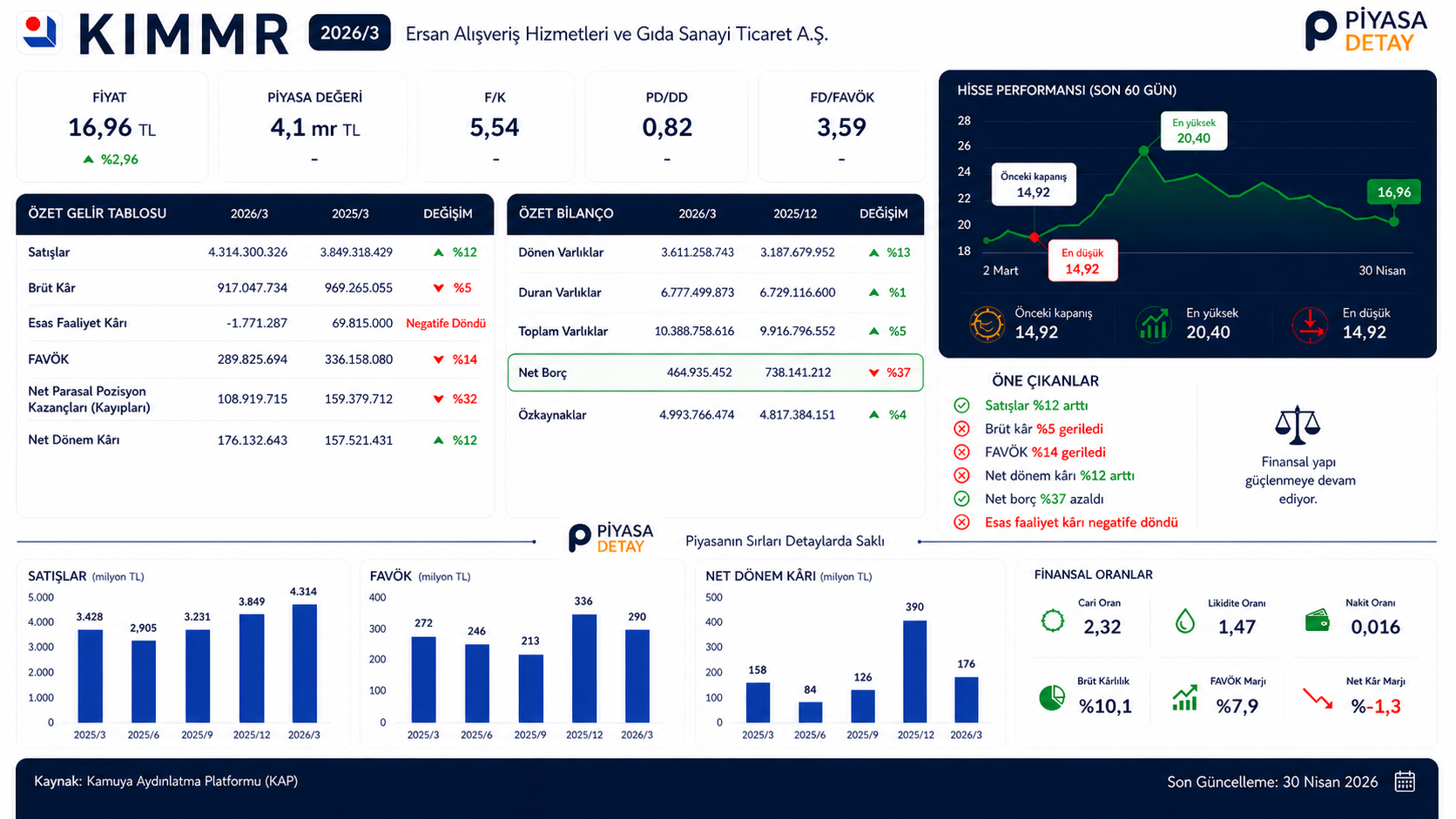Click 'Kamuya Aydınlatma Platformu (KAP)' source text
Image resolution: width=1456 pixels, height=819 pixels.
(192, 782)
